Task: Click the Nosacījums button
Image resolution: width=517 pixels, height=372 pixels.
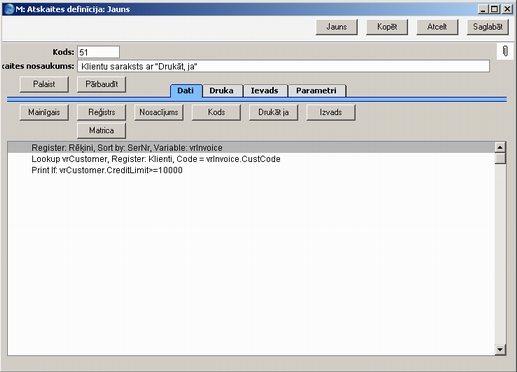Action: coord(159,112)
